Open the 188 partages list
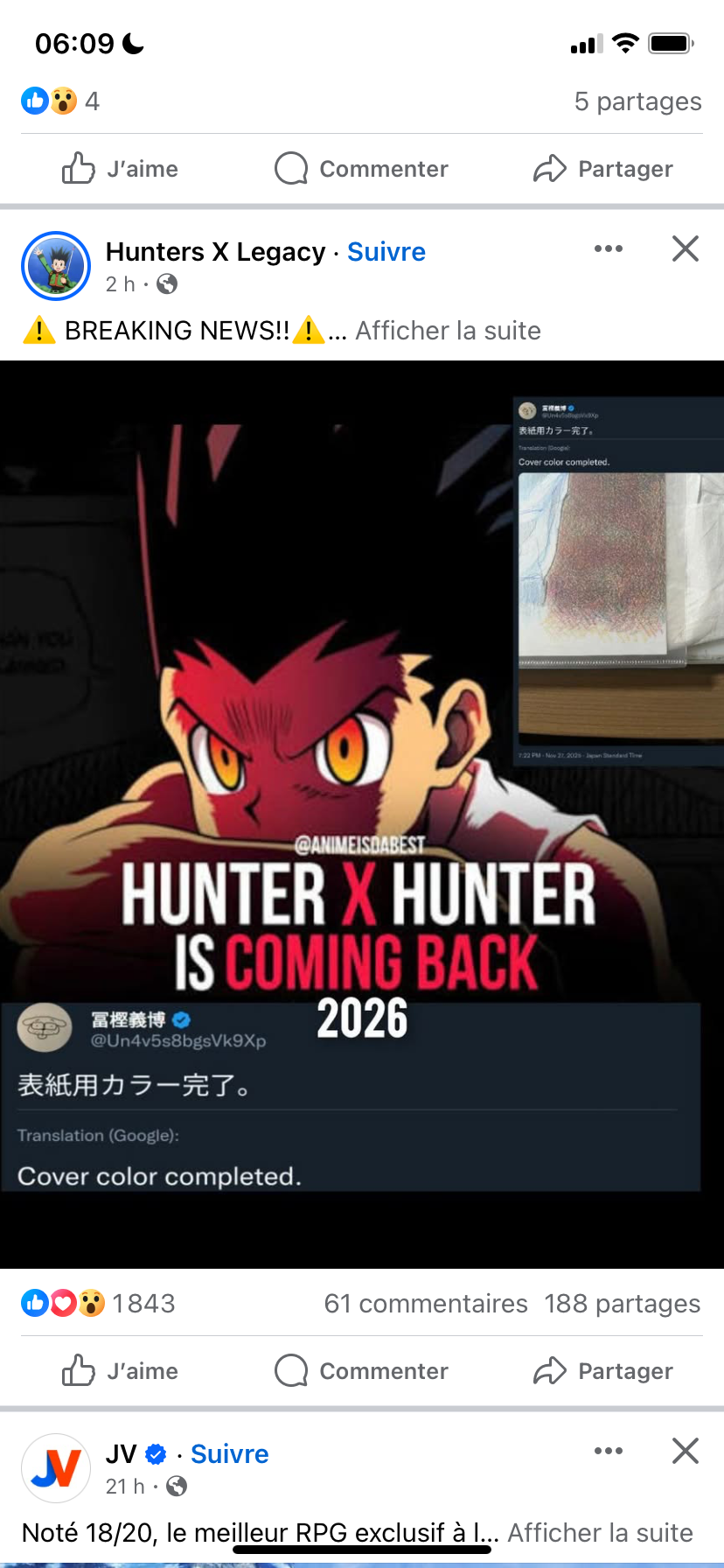724x1568 pixels. click(623, 1304)
